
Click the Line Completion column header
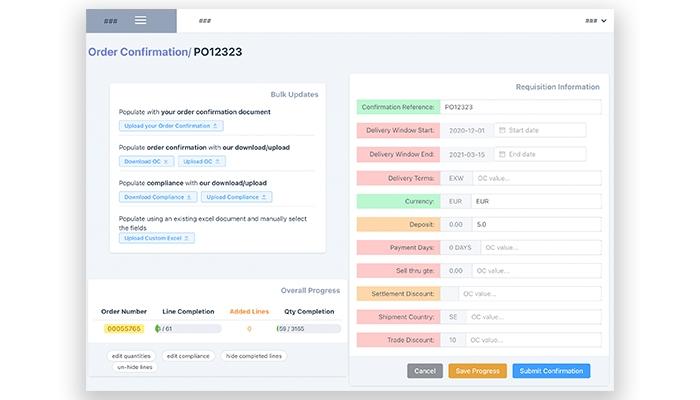tap(188, 312)
